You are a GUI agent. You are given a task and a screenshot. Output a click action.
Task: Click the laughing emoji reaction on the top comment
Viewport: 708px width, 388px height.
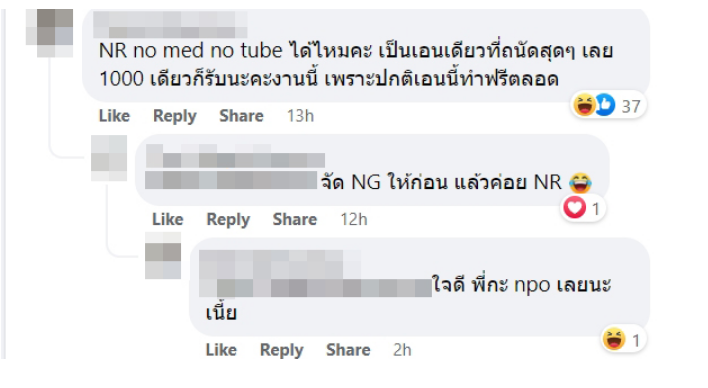[x=584, y=105]
